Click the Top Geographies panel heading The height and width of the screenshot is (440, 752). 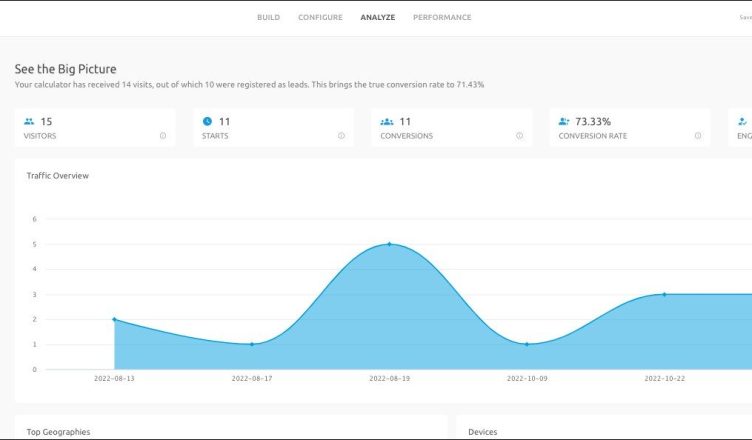pos(58,432)
